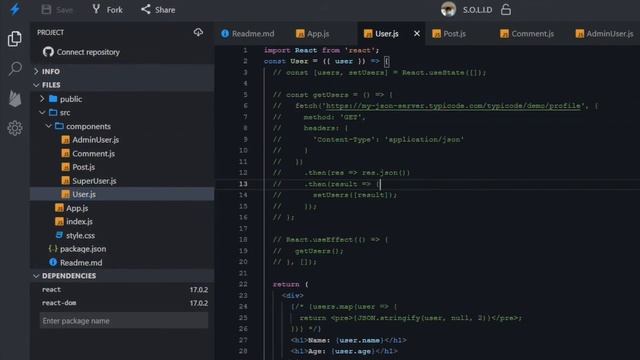Fork this project
Viewport: 640px width, 360px height.
pos(107,10)
